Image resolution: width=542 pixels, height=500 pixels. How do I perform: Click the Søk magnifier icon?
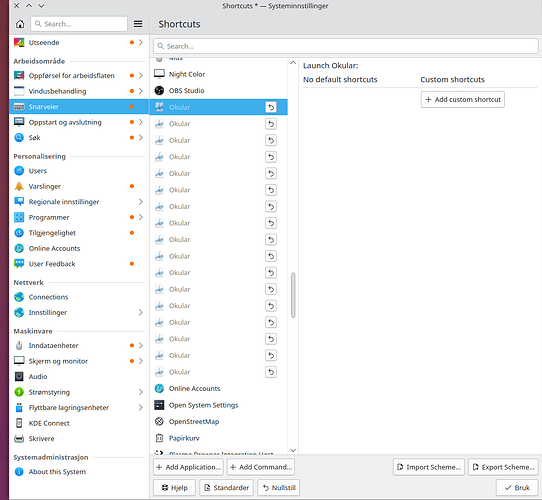[19, 138]
